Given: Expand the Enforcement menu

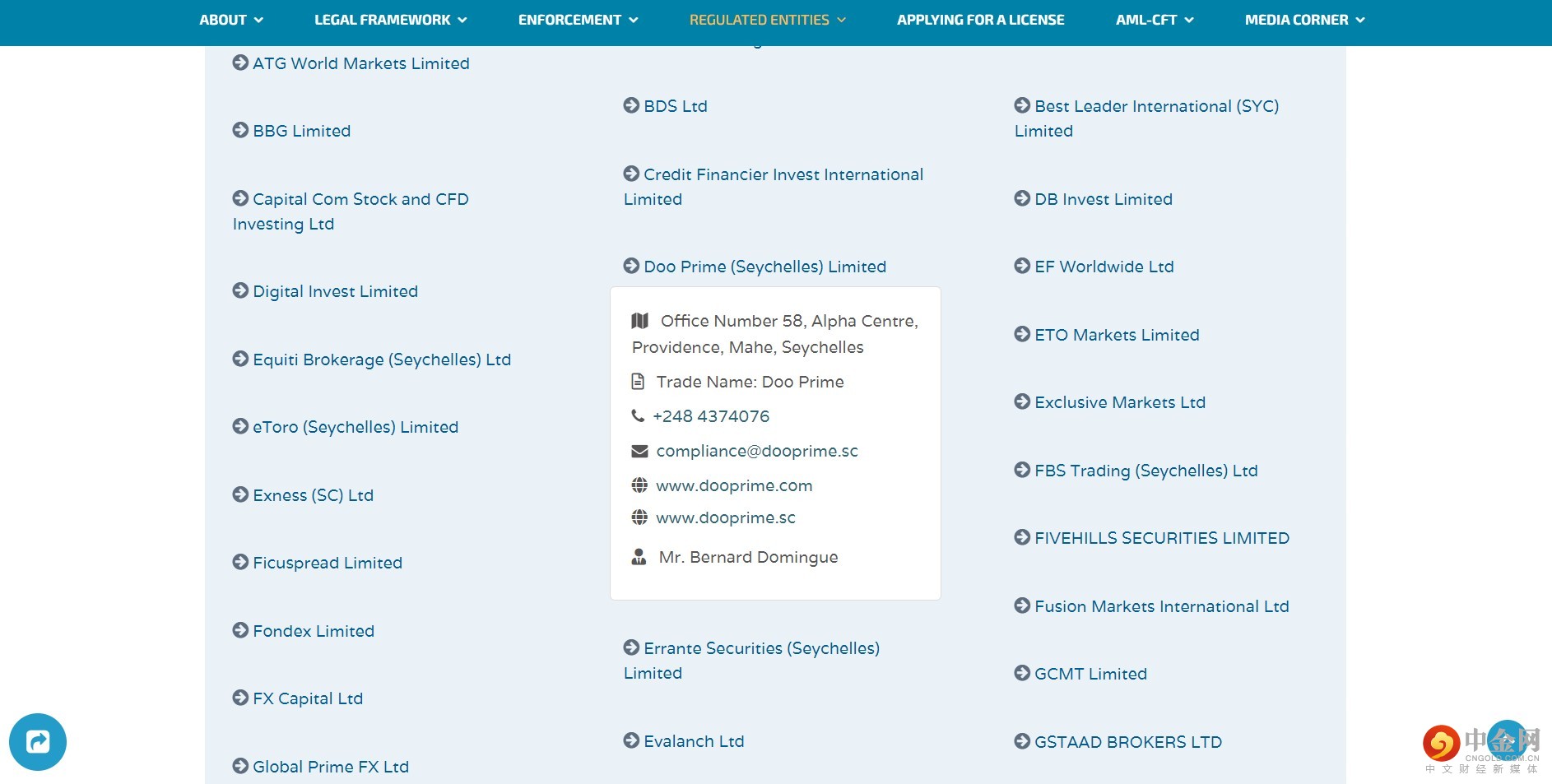Looking at the screenshot, I should (x=579, y=20).
